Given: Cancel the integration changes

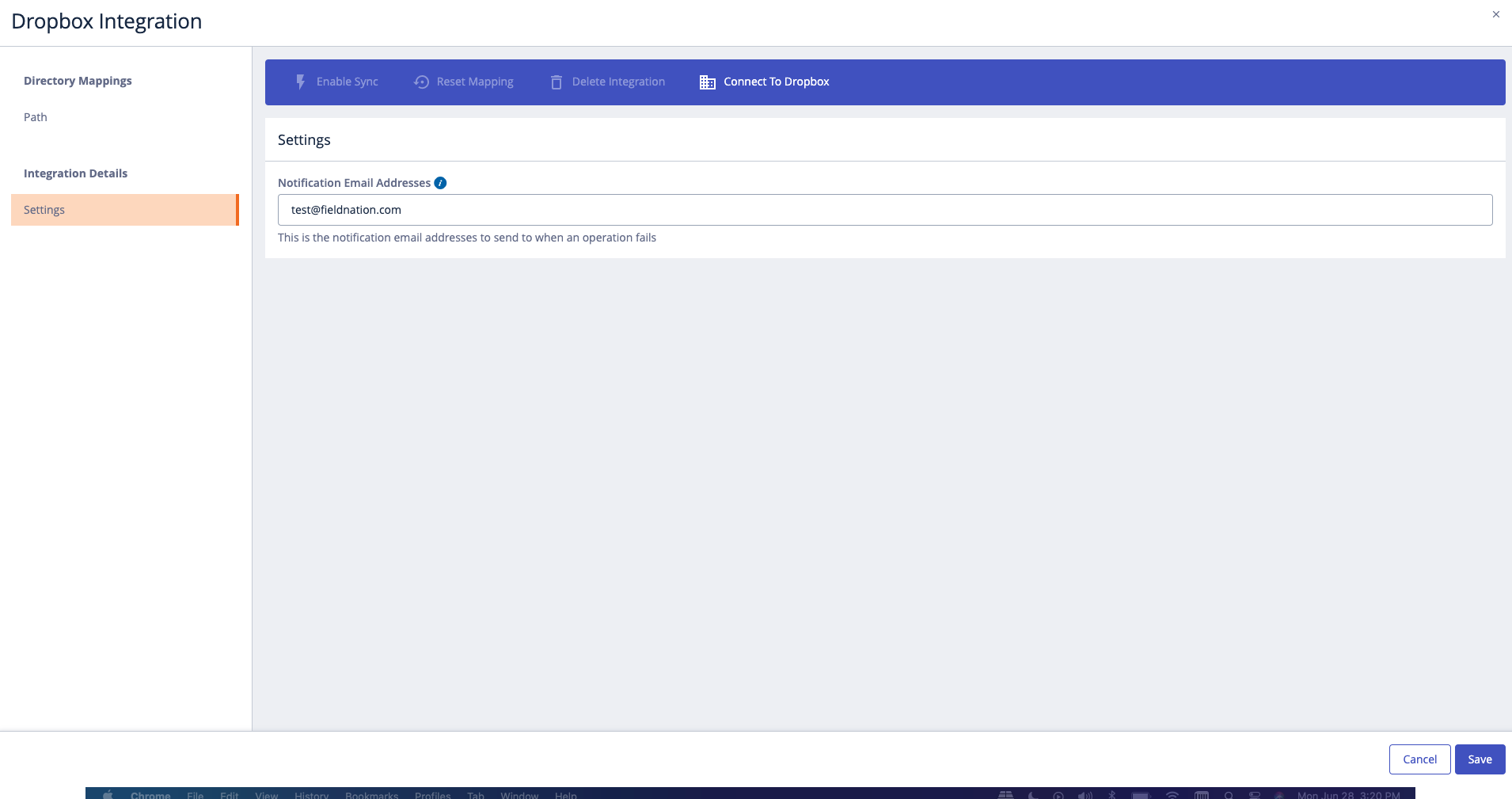Looking at the screenshot, I should click(1420, 759).
